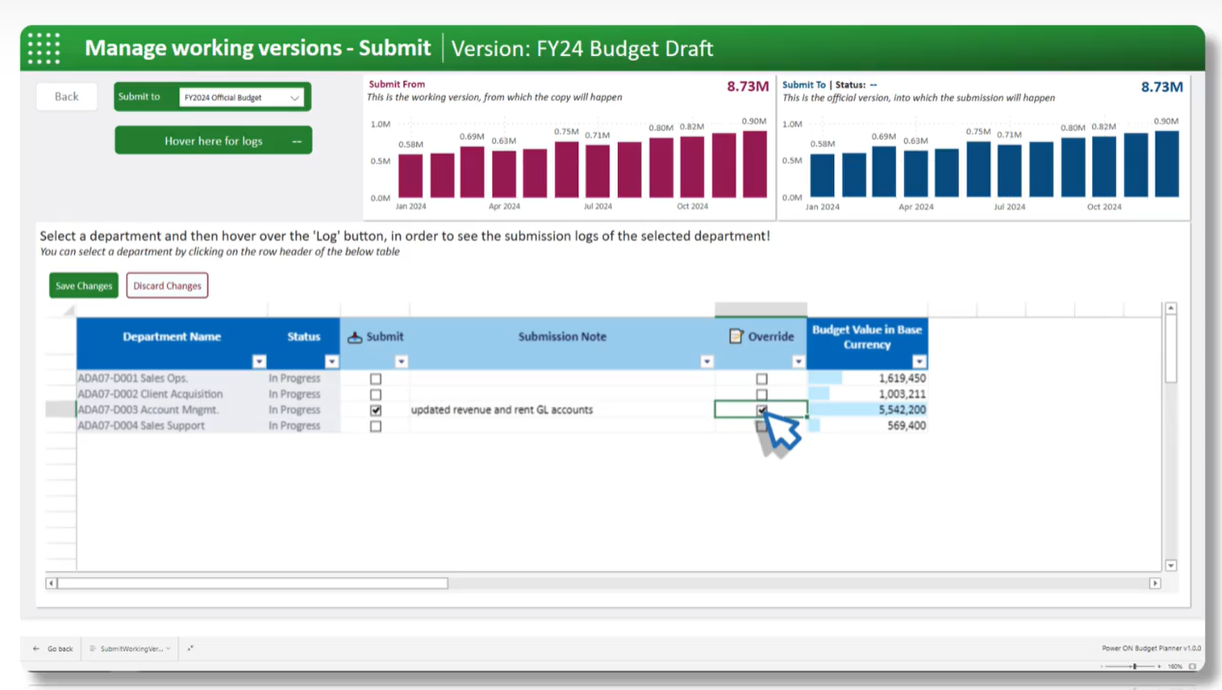The height and width of the screenshot is (690, 1222).
Task: Click the zoom slider in status bar
Action: (x=1134, y=666)
